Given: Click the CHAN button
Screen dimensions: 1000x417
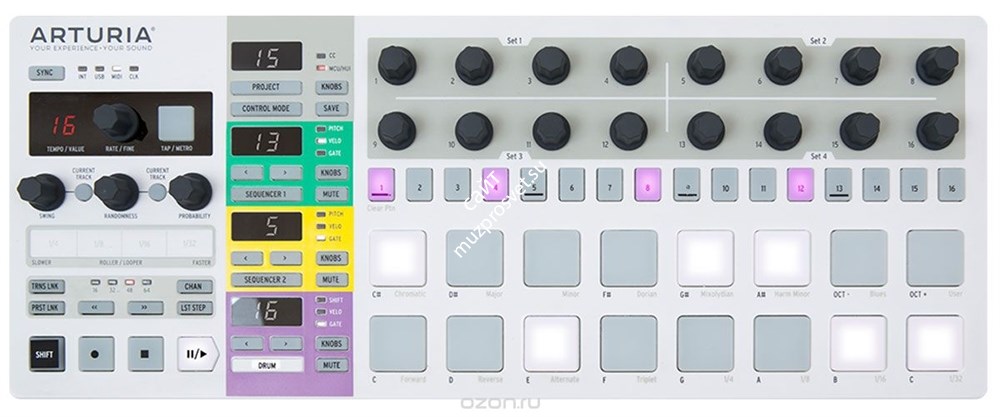Looking at the screenshot, I should (x=194, y=287).
